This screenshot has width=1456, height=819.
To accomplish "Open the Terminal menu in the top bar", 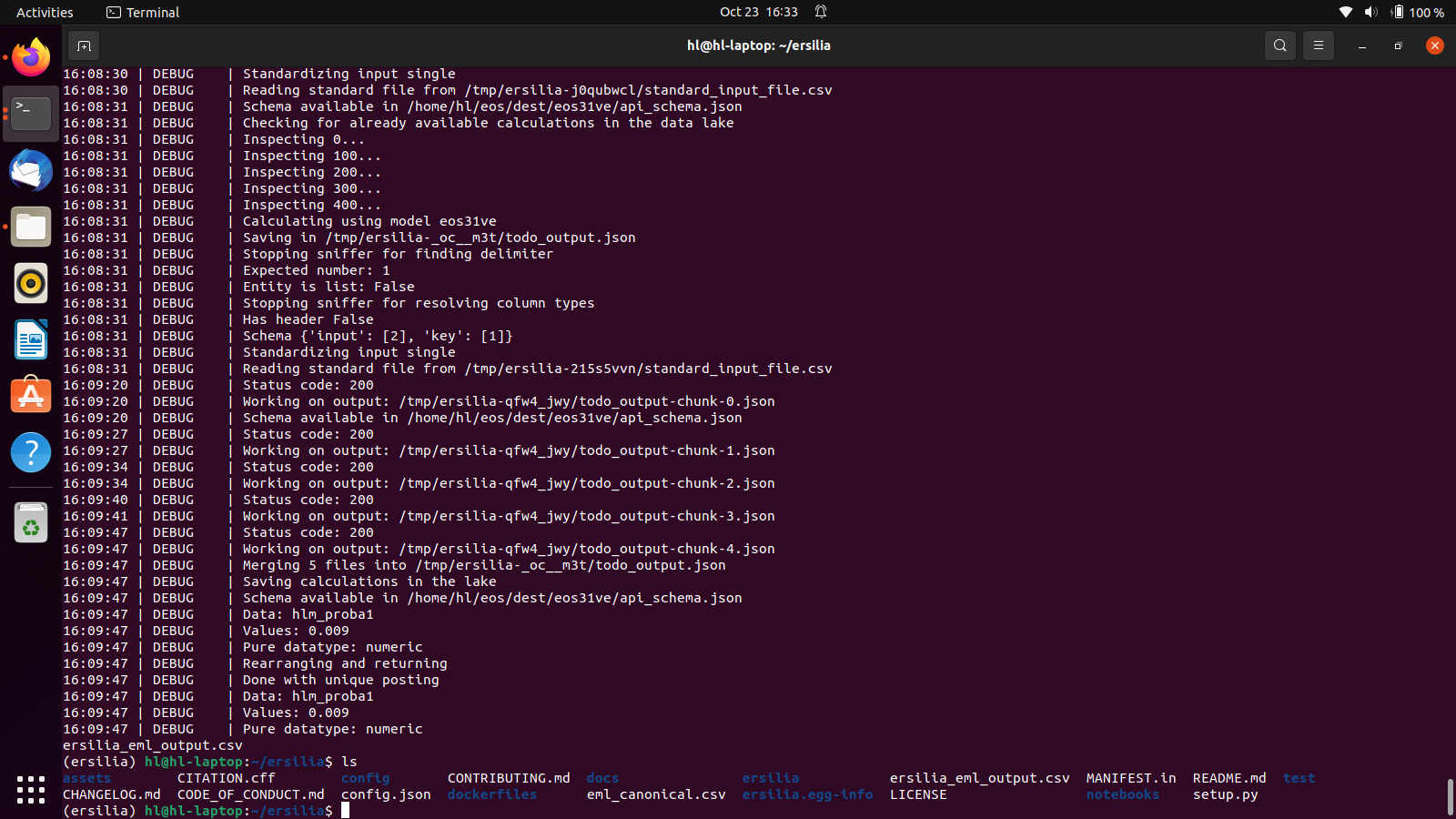I will 142,12.
